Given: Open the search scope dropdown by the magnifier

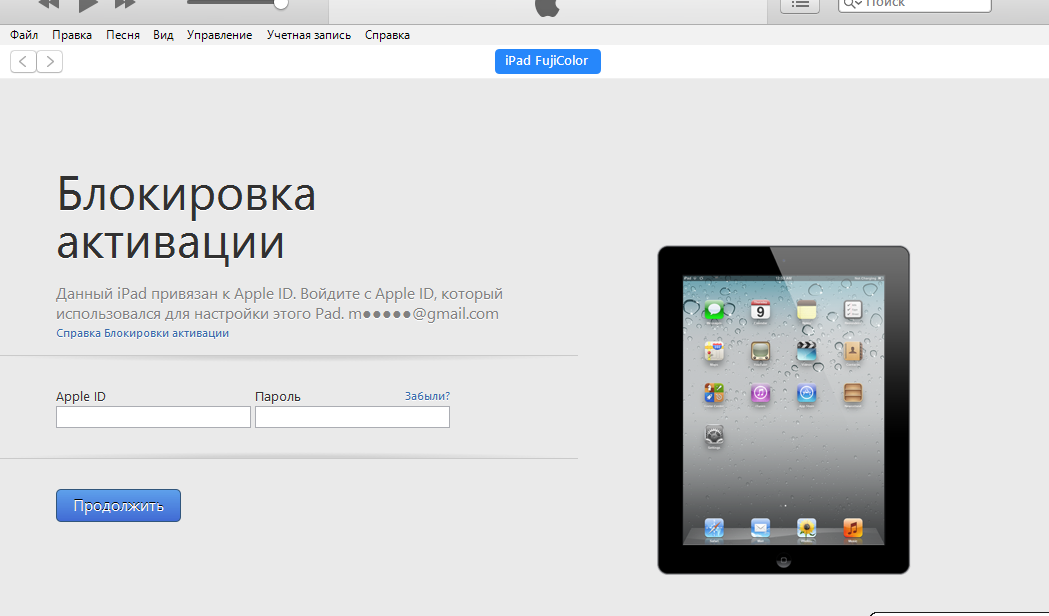Looking at the screenshot, I should click(x=855, y=5).
